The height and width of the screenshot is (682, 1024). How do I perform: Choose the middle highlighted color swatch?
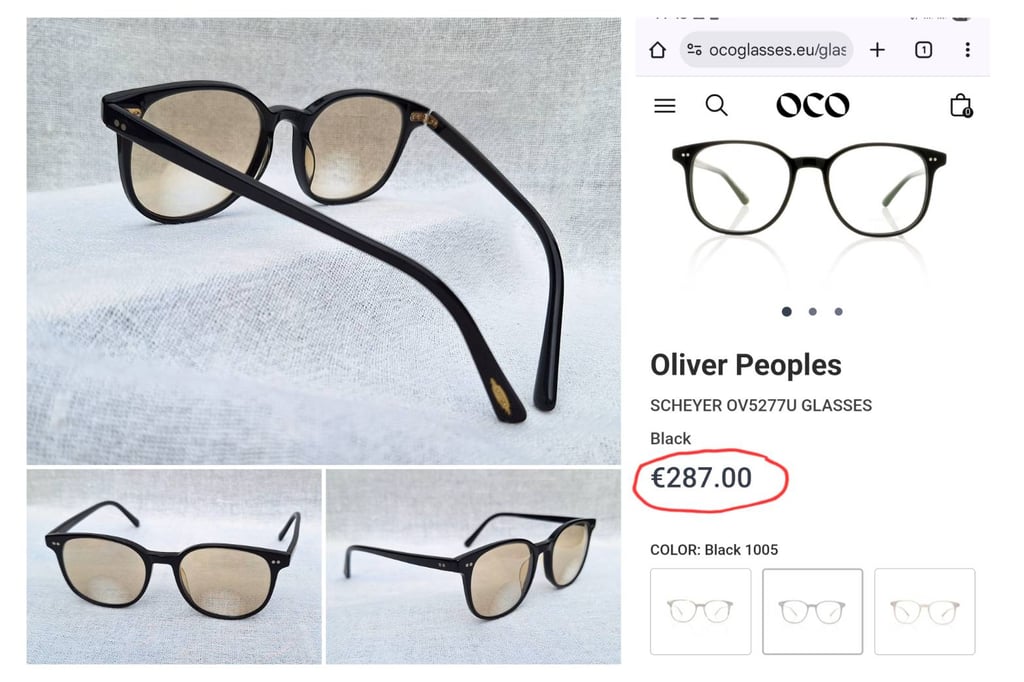(x=812, y=611)
